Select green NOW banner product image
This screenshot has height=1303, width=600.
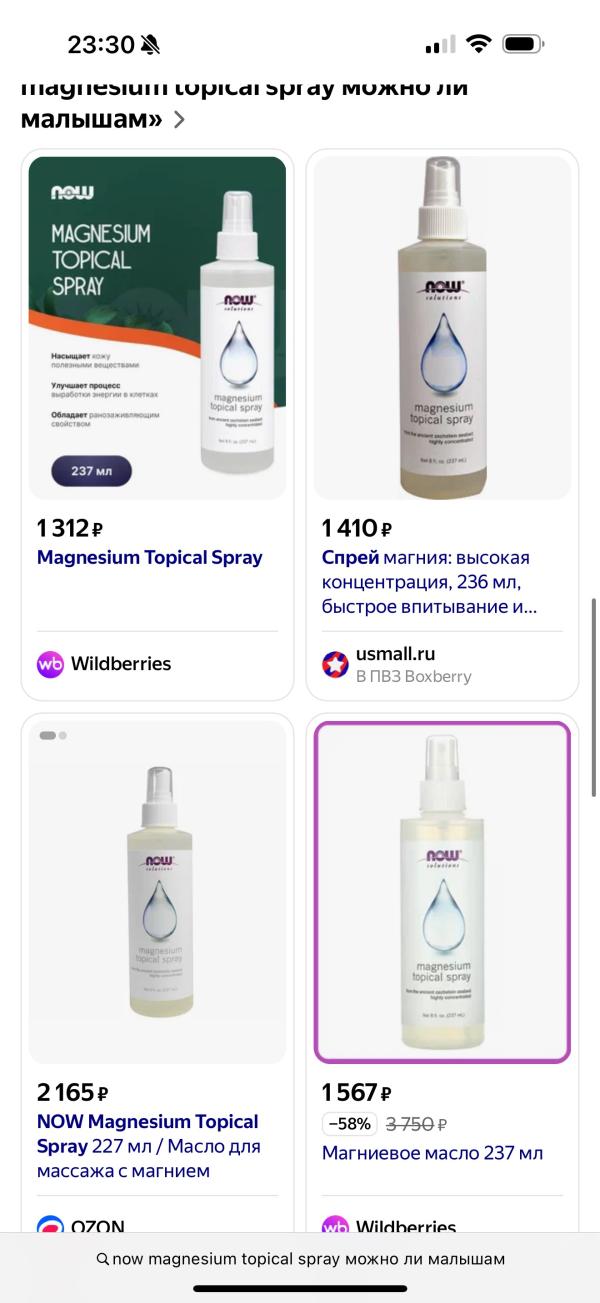[x=158, y=328]
